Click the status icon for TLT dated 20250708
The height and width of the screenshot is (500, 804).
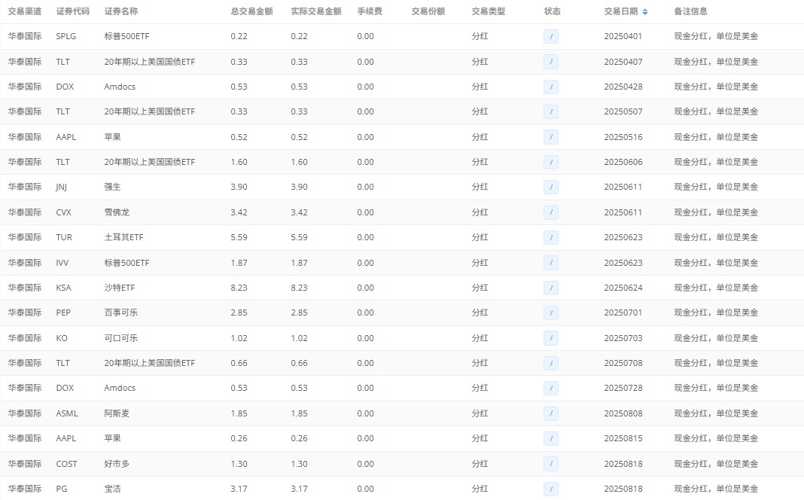click(x=551, y=363)
